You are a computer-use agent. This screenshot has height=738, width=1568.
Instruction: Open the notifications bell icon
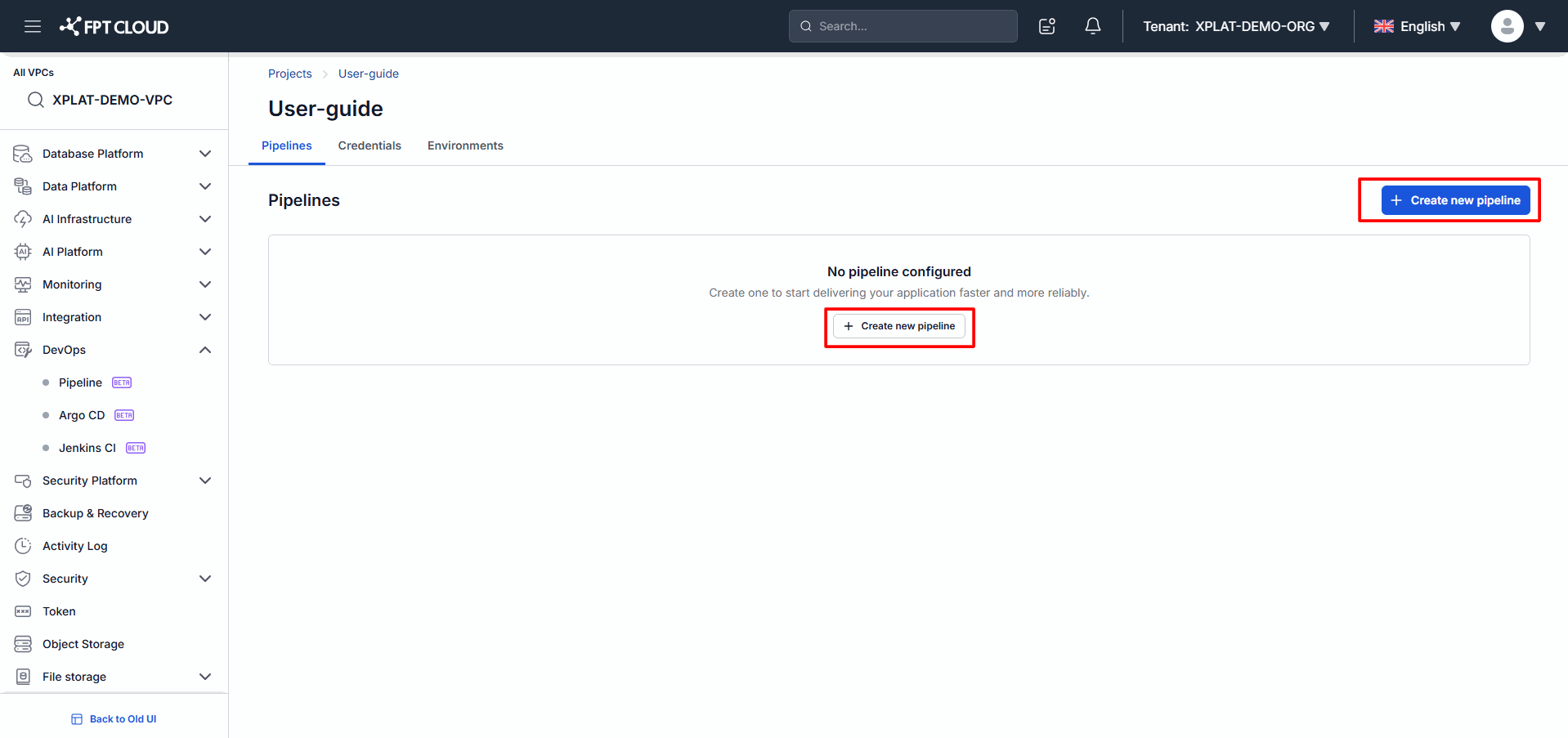[x=1092, y=26]
